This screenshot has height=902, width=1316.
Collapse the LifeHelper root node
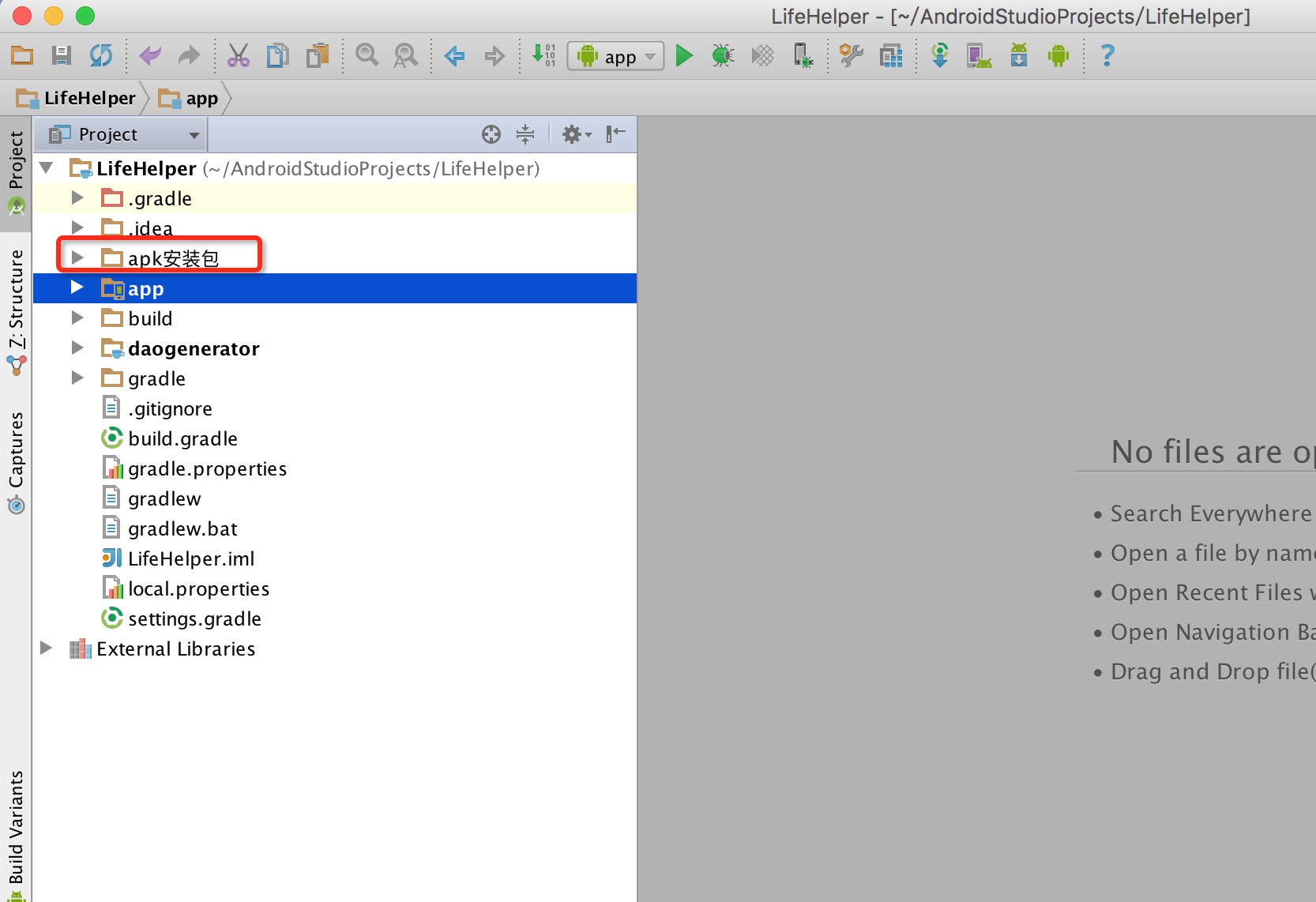47,167
